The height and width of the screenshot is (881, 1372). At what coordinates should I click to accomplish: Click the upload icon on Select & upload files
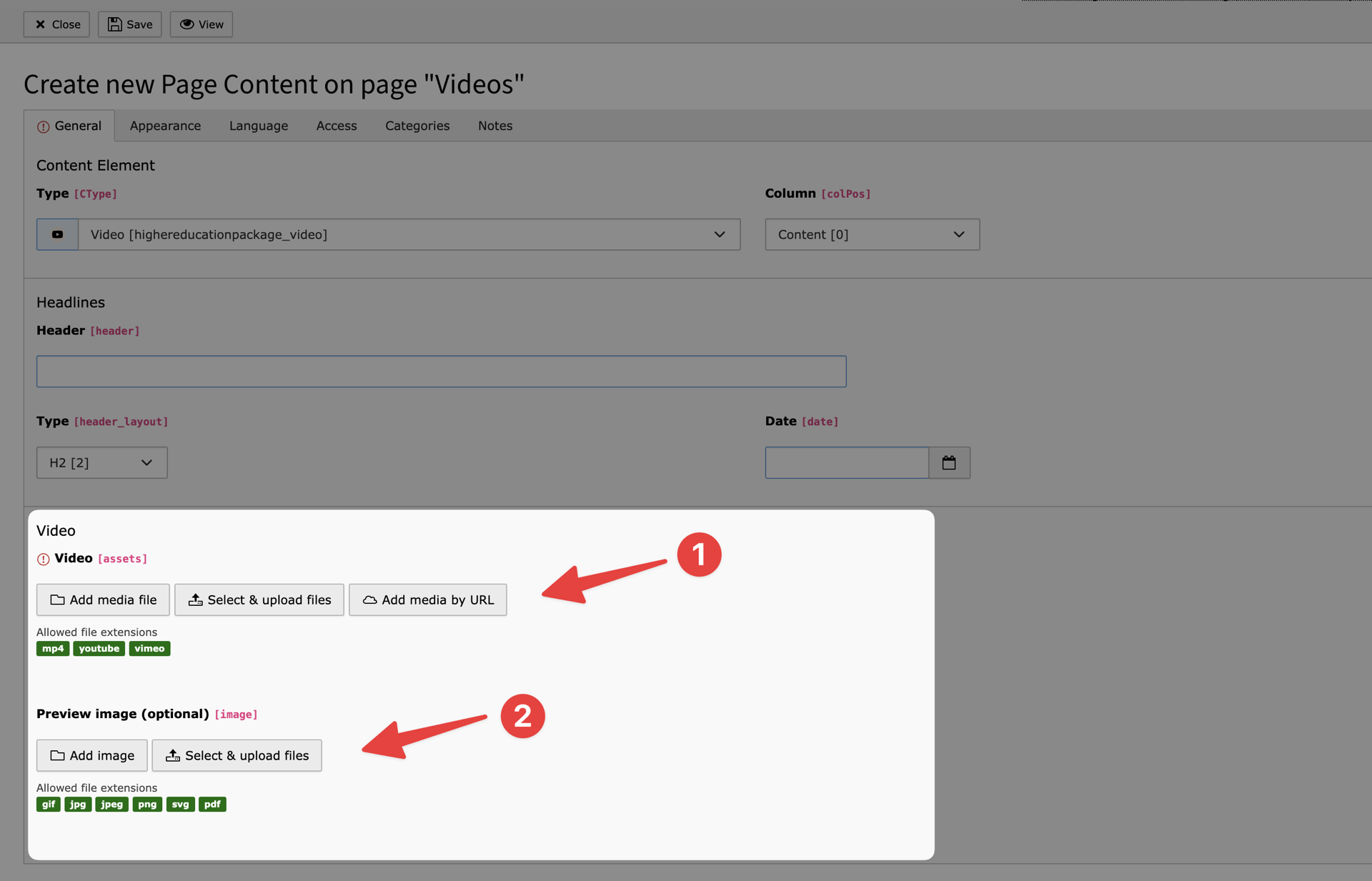coord(195,599)
